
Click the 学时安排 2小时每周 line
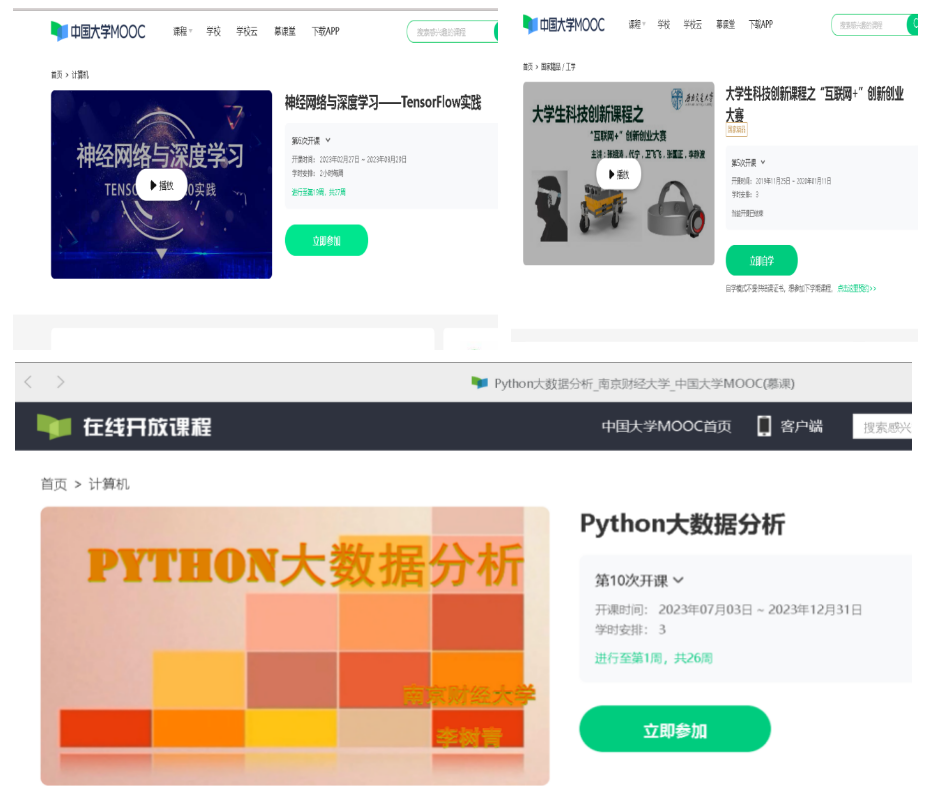click(317, 173)
